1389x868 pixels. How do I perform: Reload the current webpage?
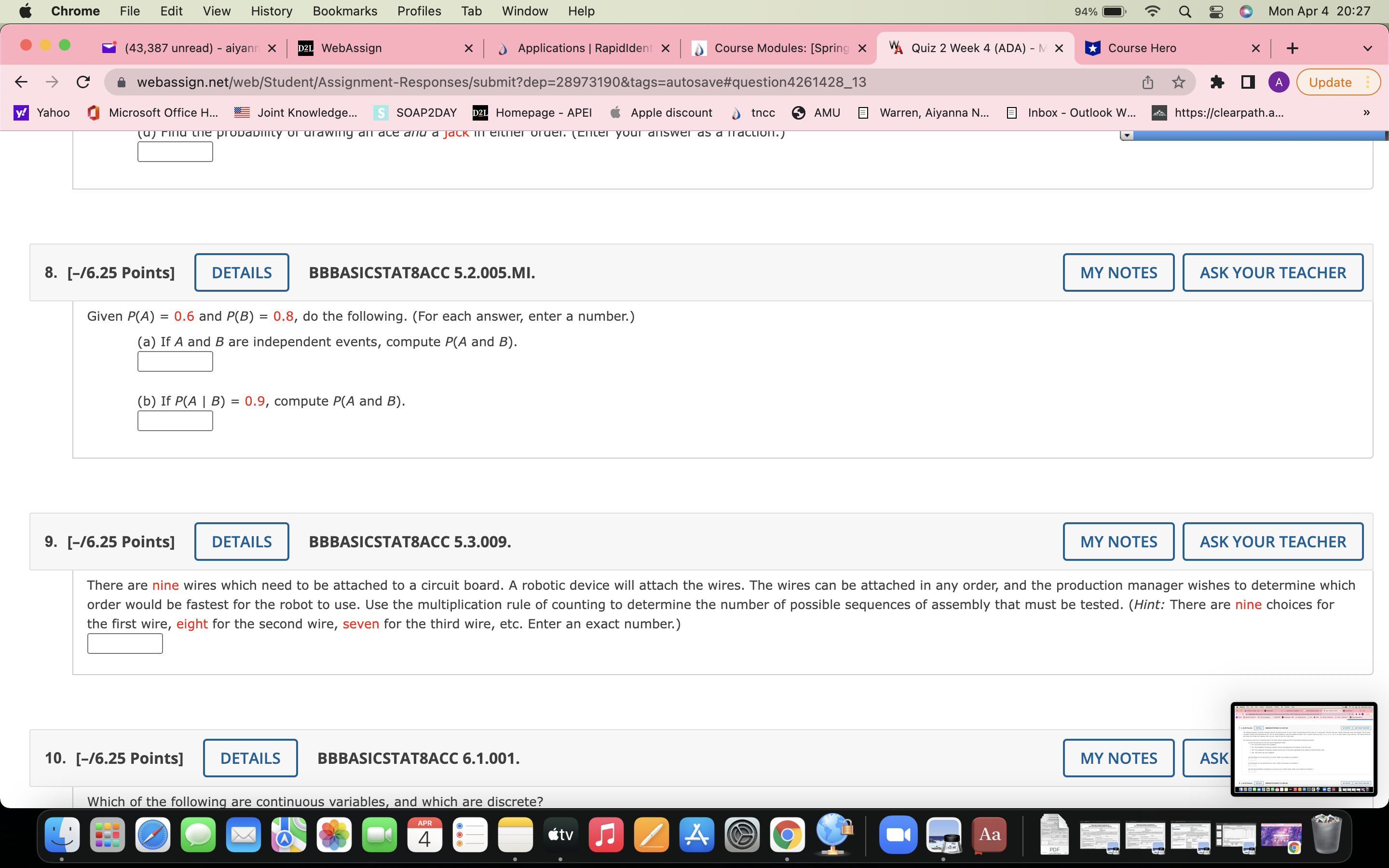(82, 81)
